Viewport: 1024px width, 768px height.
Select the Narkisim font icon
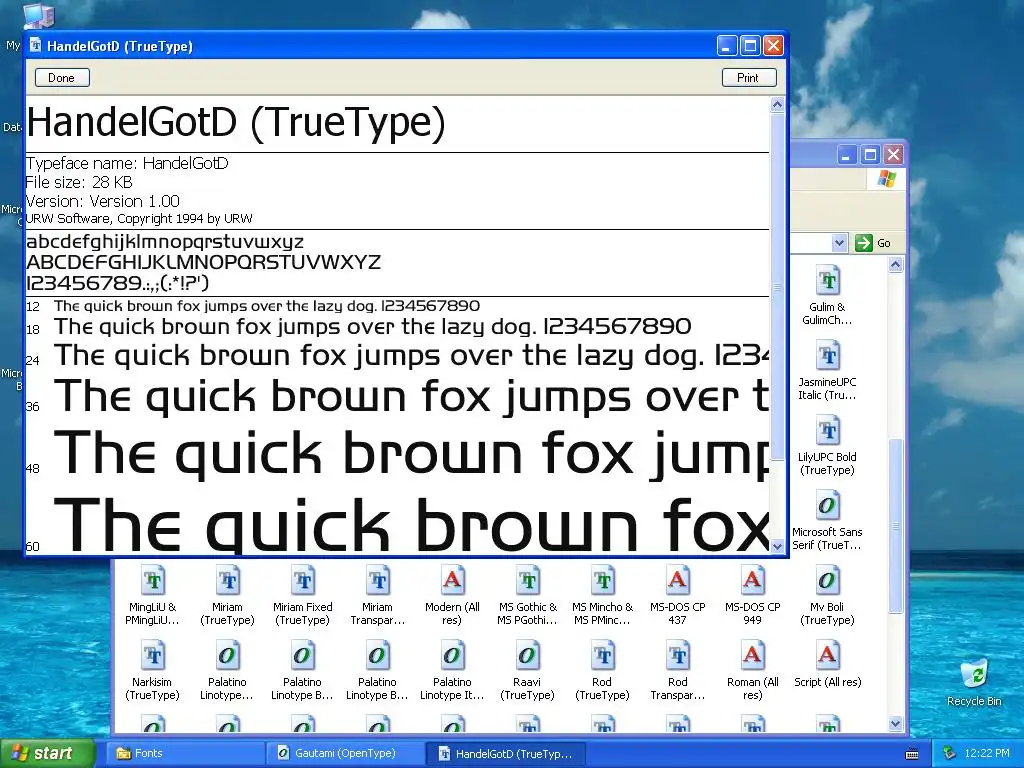tap(152, 656)
